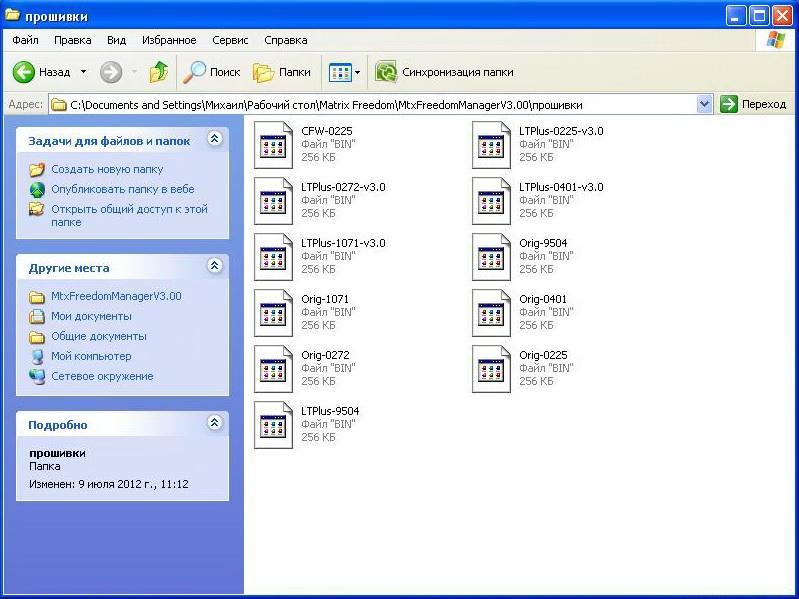Click 'Создать новую папку' link

point(107,169)
